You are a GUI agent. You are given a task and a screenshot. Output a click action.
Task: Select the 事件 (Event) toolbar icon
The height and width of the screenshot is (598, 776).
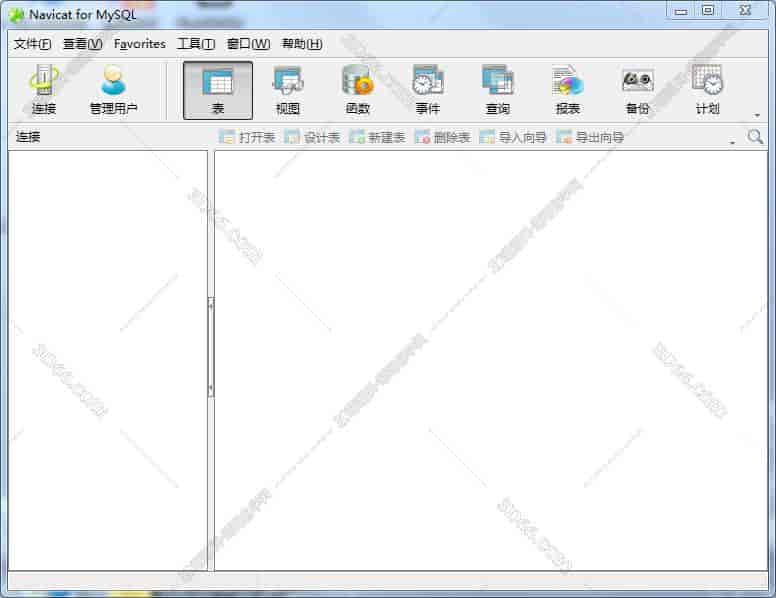tap(427, 90)
